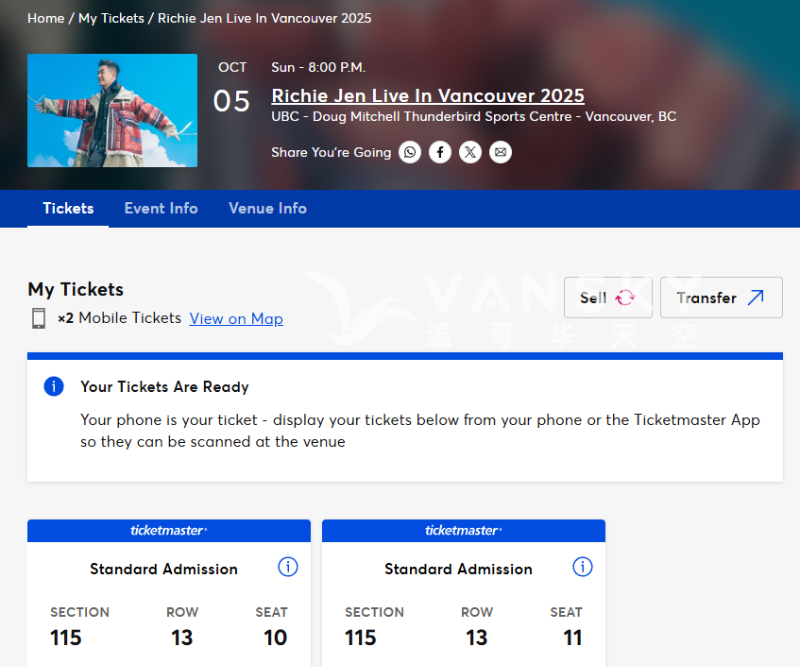Open the View on Map link

point(236,319)
